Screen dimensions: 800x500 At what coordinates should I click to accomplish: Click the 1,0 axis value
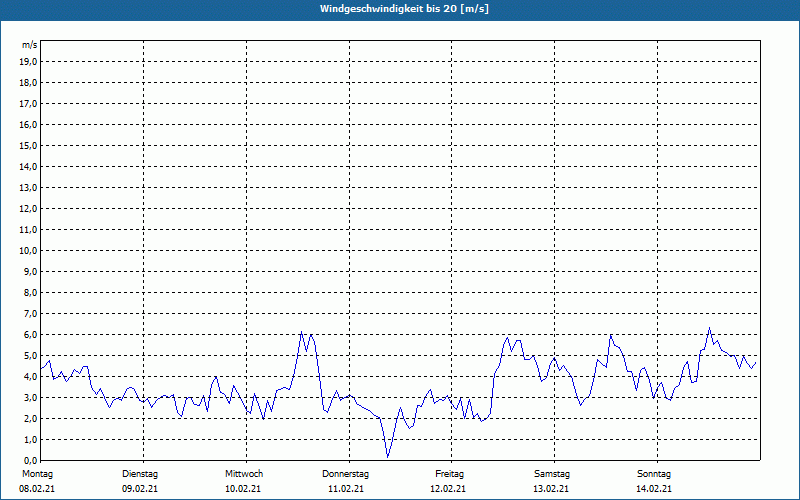pyautogui.click(x=30, y=439)
